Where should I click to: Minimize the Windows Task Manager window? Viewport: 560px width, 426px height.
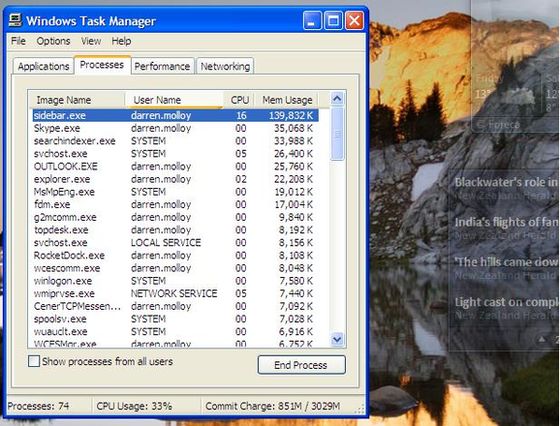312,20
